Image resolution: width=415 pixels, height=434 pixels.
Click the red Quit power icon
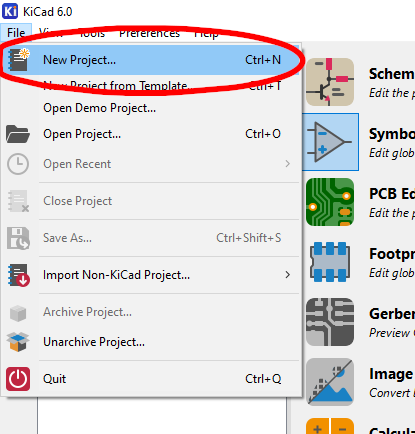(18, 379)
